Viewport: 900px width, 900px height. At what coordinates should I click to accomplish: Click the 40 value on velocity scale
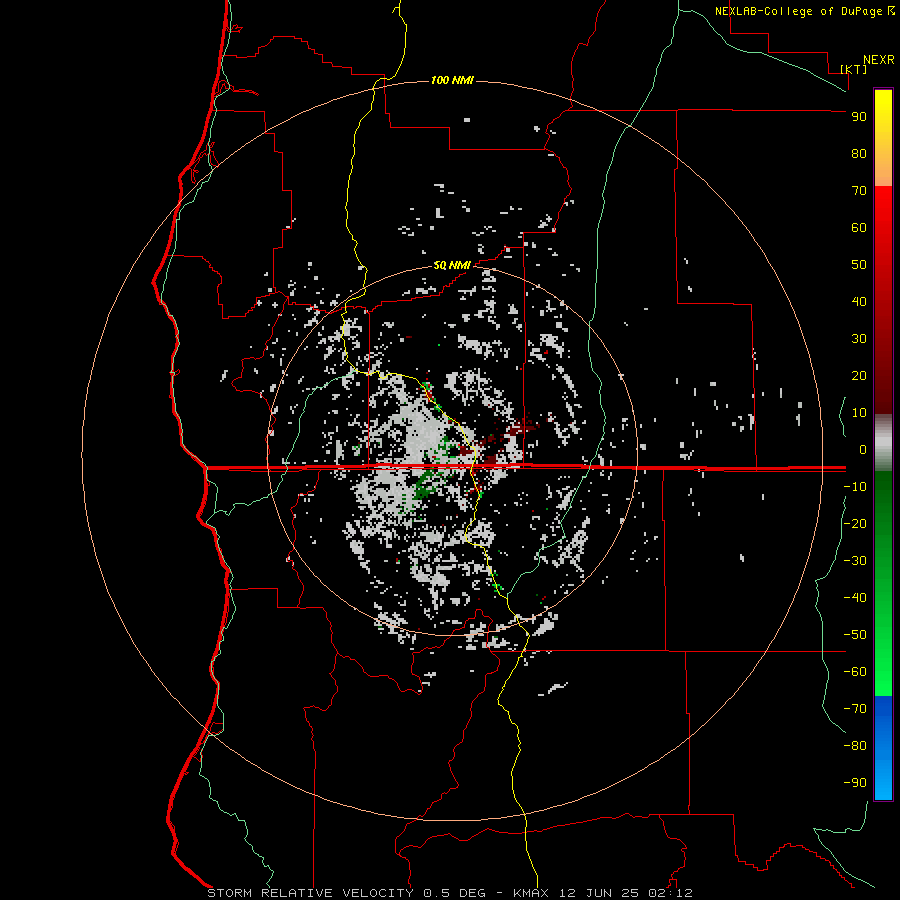click(x=859, y=302)
